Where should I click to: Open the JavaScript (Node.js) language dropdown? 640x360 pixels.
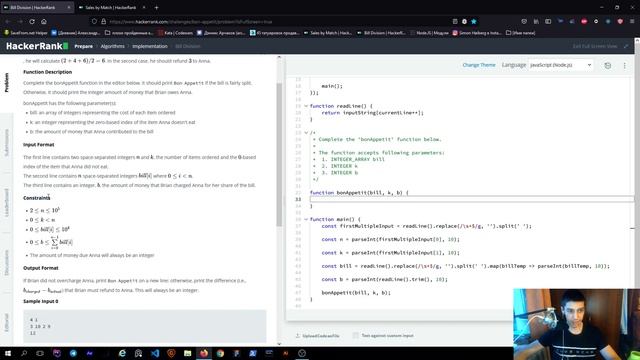[x=560, y=65]
